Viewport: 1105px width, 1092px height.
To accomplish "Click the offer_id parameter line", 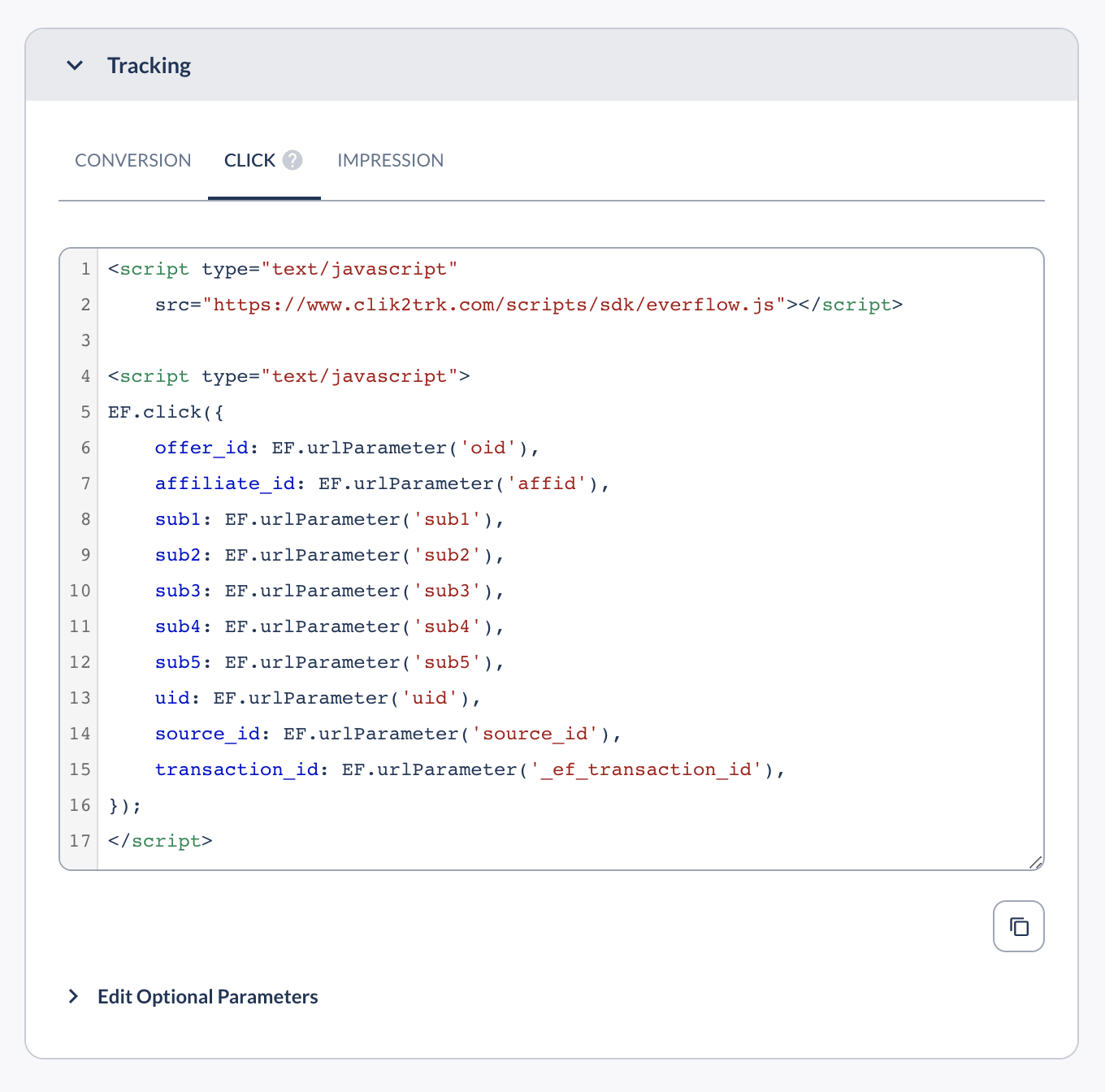I will [x=348, y=448].
